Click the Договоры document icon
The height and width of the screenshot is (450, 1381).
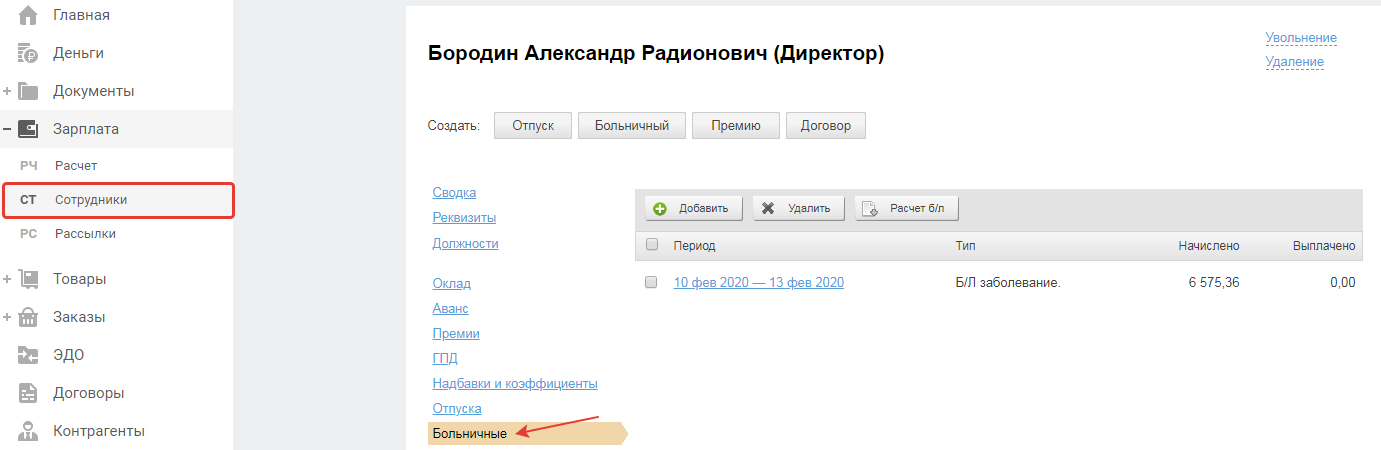click(28, 393)
